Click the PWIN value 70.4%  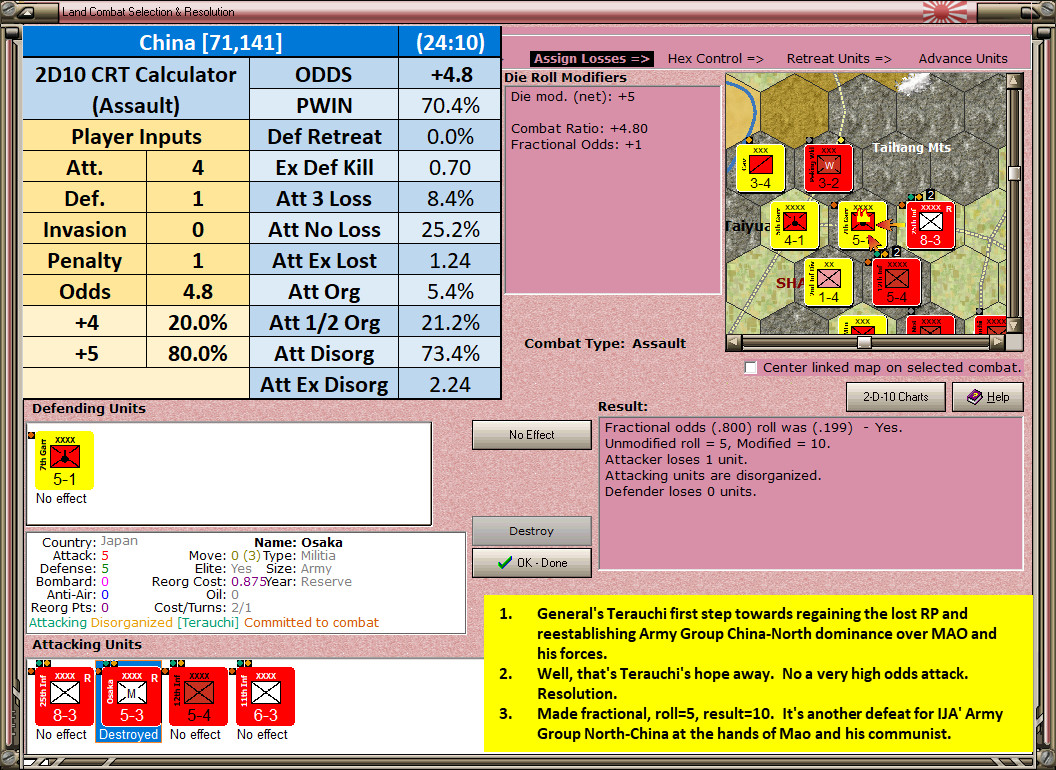pos(450,105)
